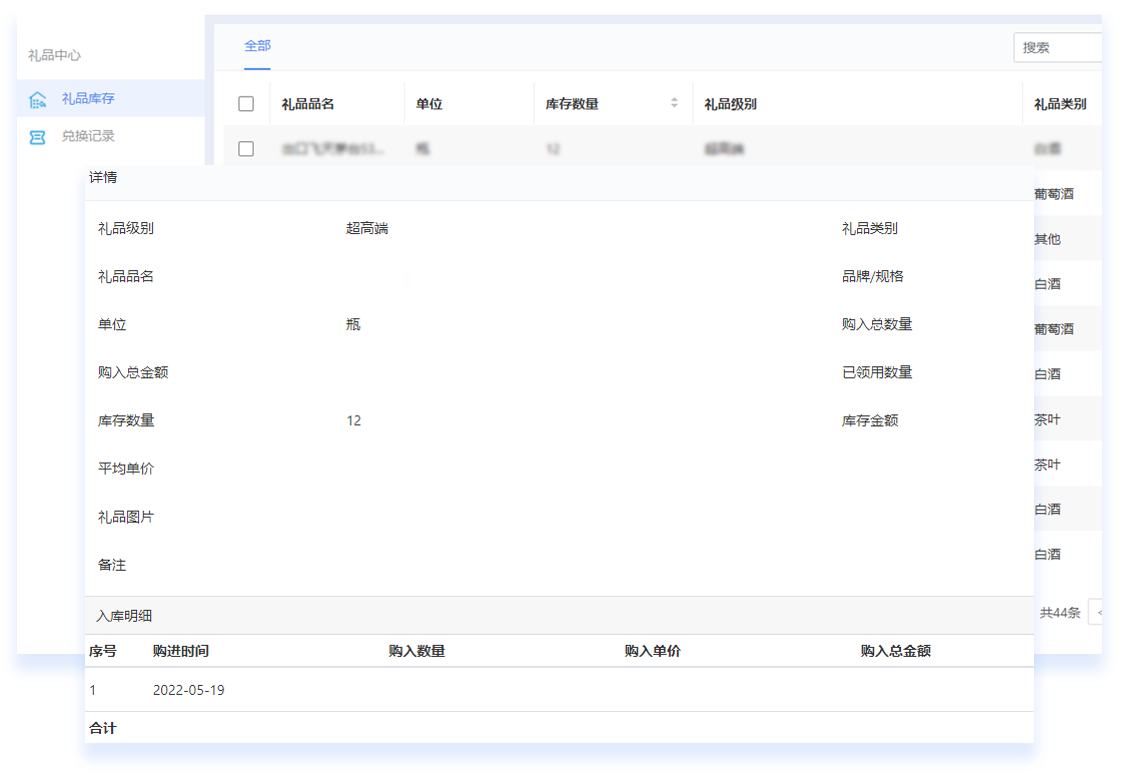Switch to the 全部 tab
This screenshot has height=776, width=1124.
[x=257, y=46]
